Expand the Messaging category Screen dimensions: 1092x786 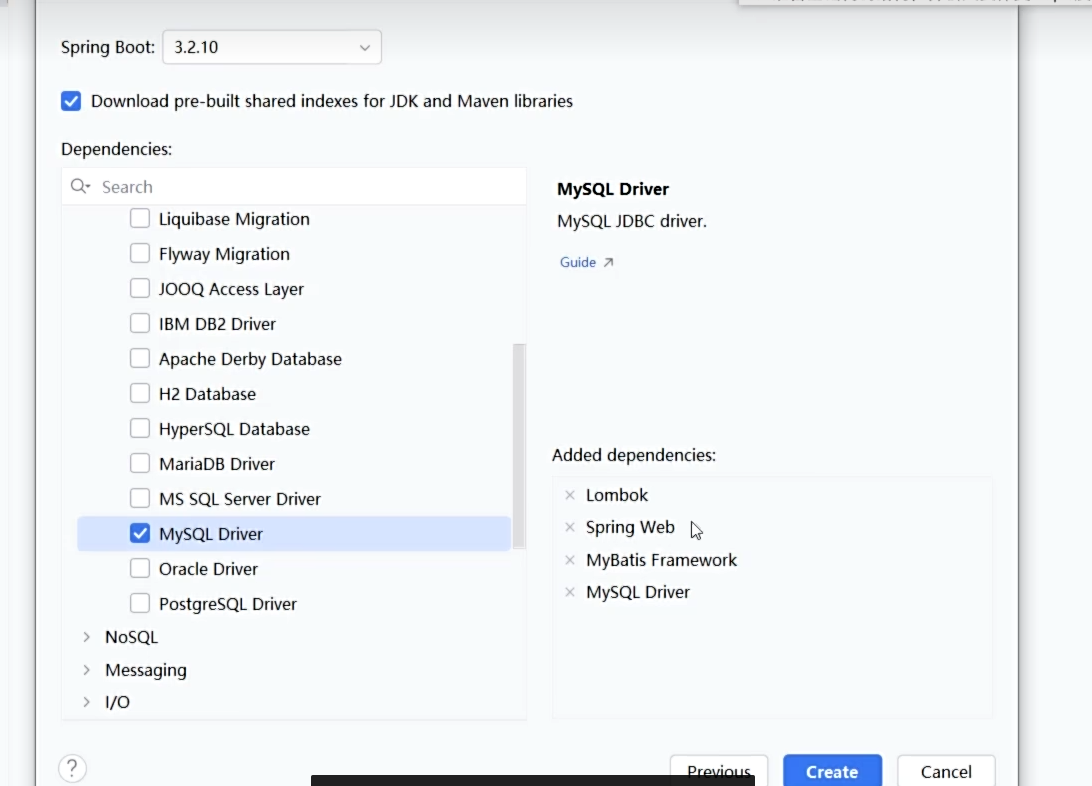point(86,670)
